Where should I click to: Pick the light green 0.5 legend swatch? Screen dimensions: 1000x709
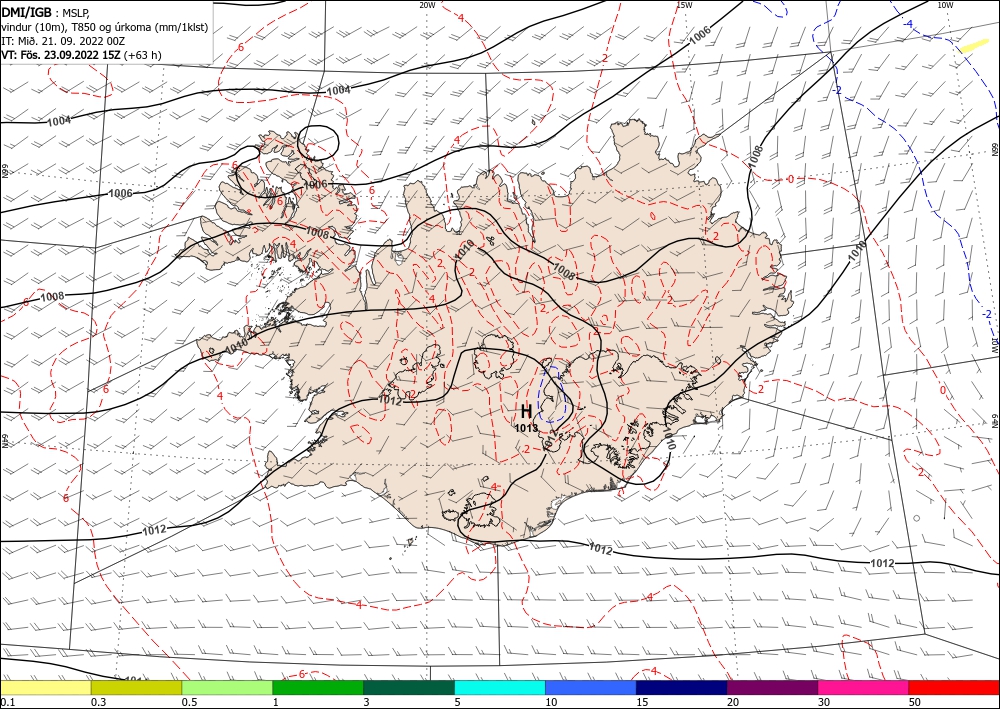tap(227, 687)
